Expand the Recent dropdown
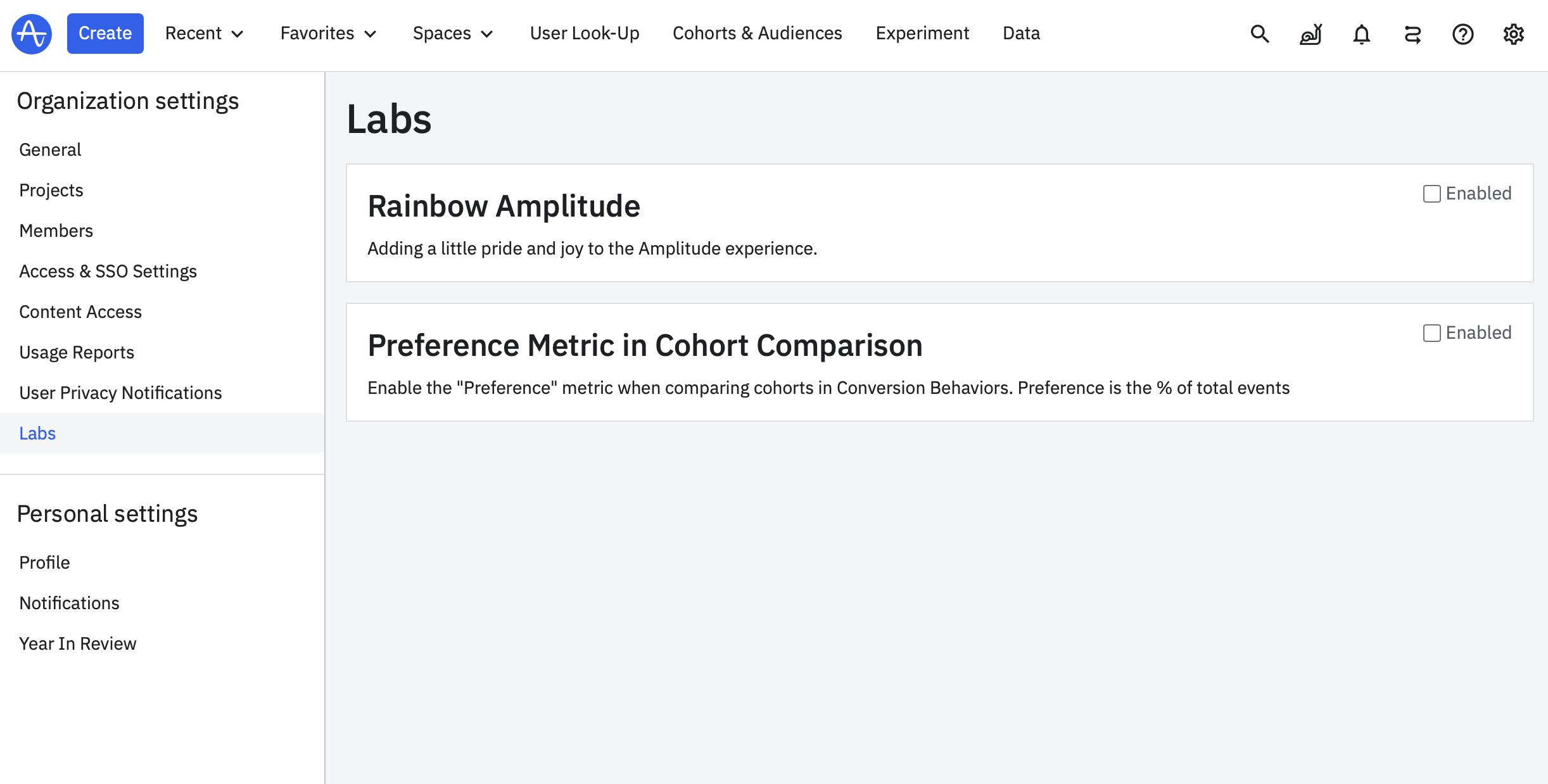Image resolution: width=1548 pixels, height=784 pixels. (204, 34)
